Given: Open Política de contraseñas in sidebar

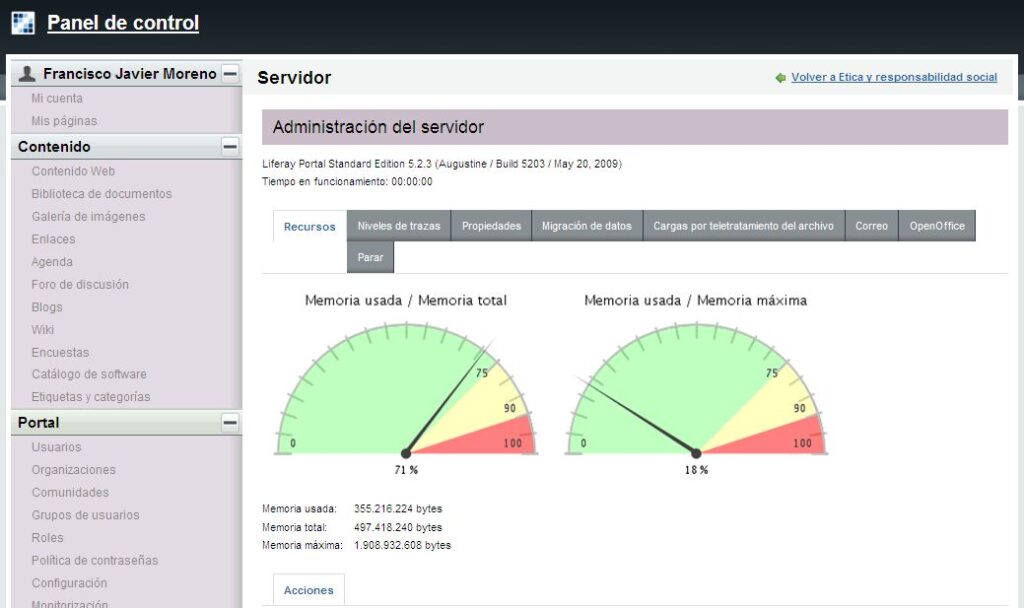Looking at the screenshot, I should click(94, 561).
